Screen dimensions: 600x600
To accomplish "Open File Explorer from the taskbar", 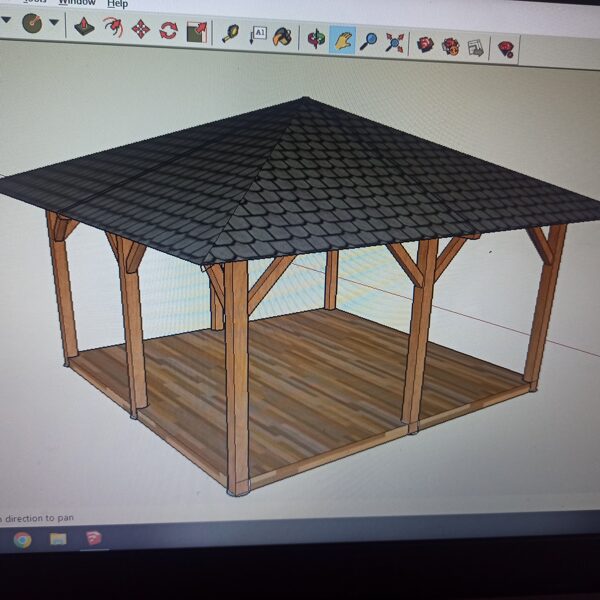I will [x=58, y=540].
